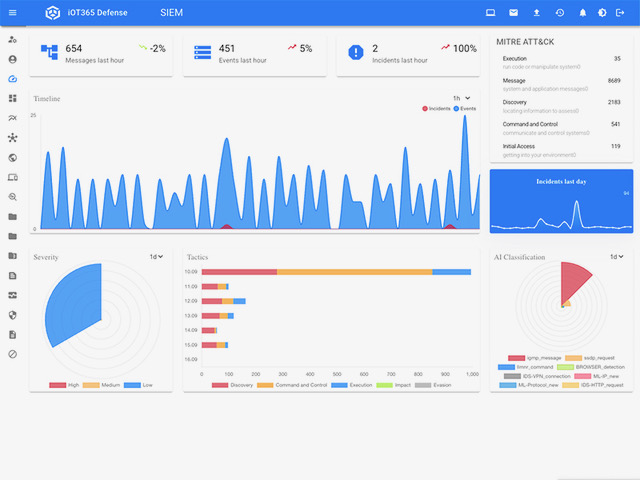Screen dimensions: 640x480
Task: Open the mail envelope icon in header
Action: pyautogui.click(x=513, y=13)
